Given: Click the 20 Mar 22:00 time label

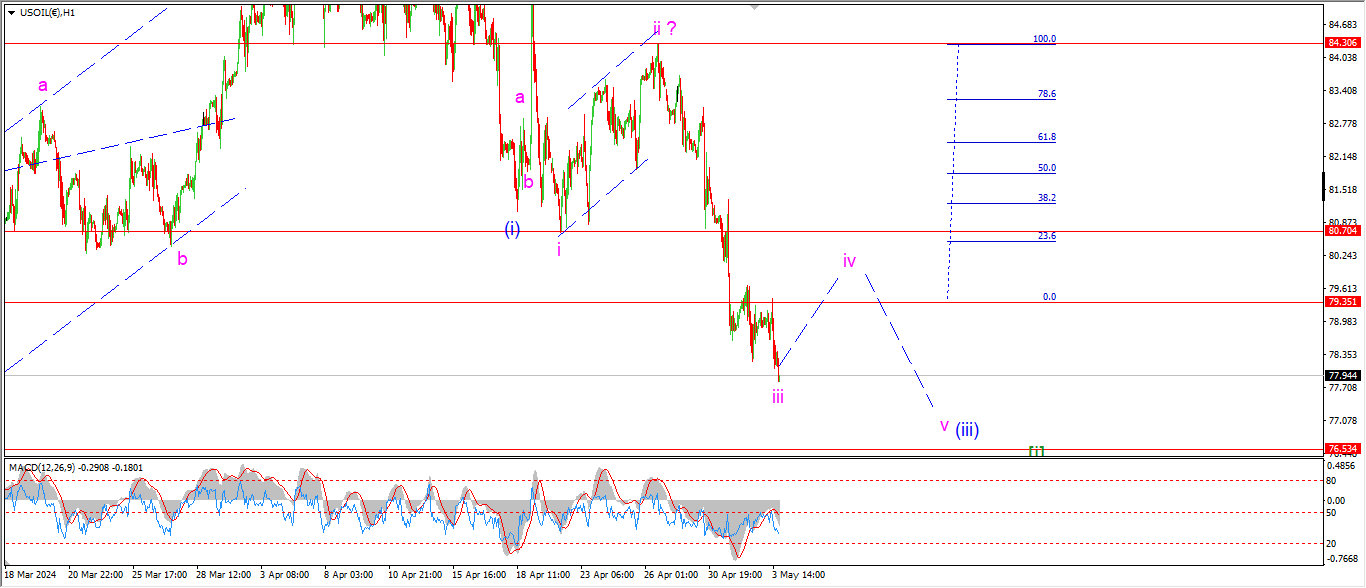Looking at the screenshot, I should [95, 575].
